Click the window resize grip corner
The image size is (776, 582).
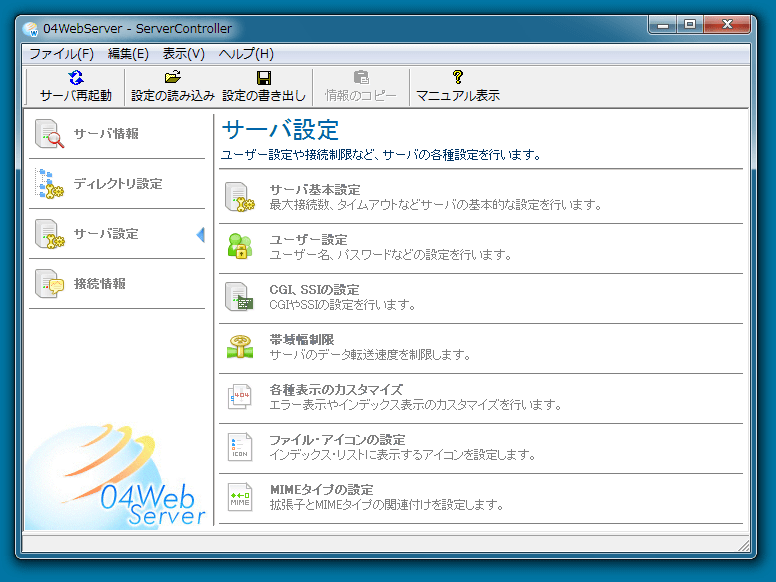tap(743, 545)
